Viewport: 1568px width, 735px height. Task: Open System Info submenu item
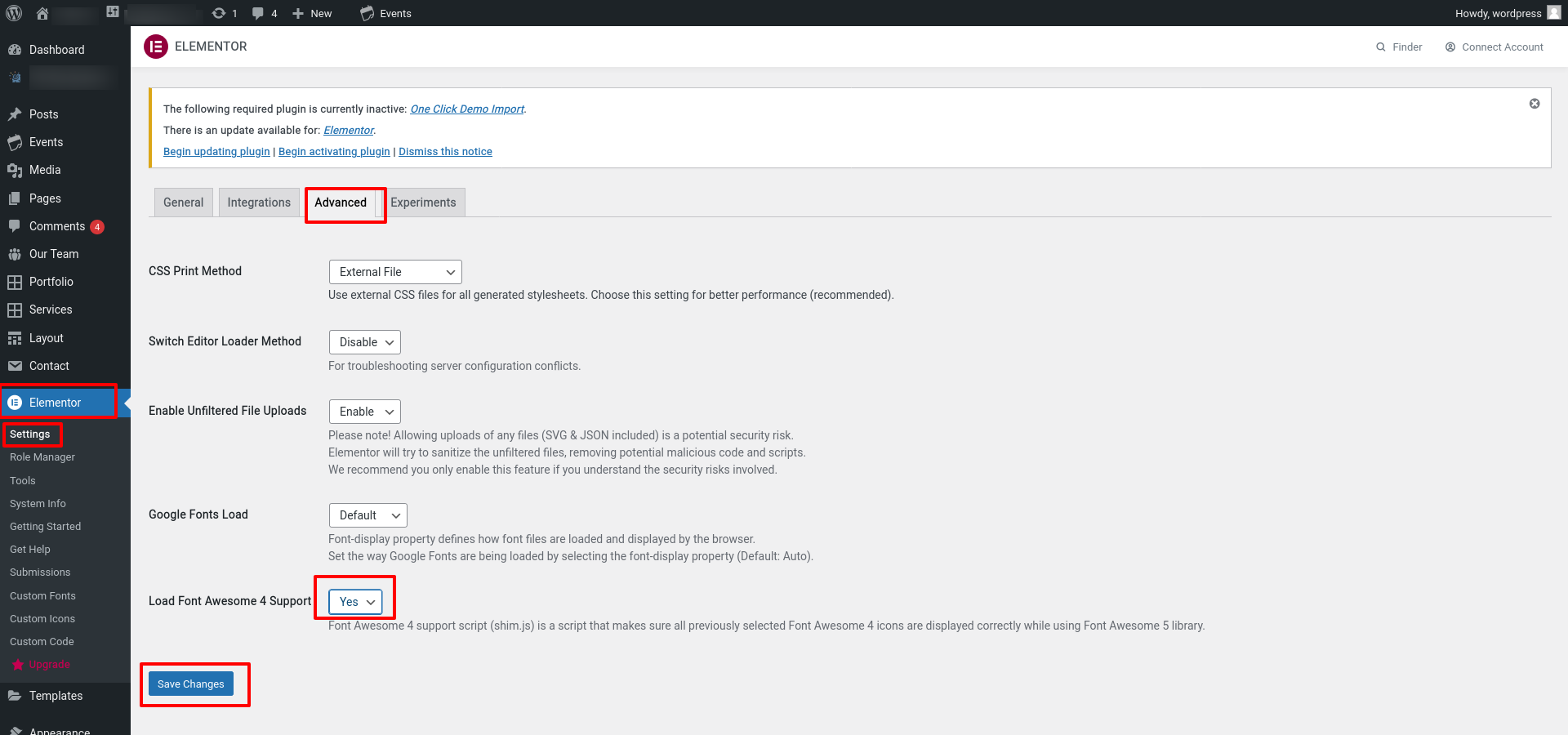(x=38, y=504)
